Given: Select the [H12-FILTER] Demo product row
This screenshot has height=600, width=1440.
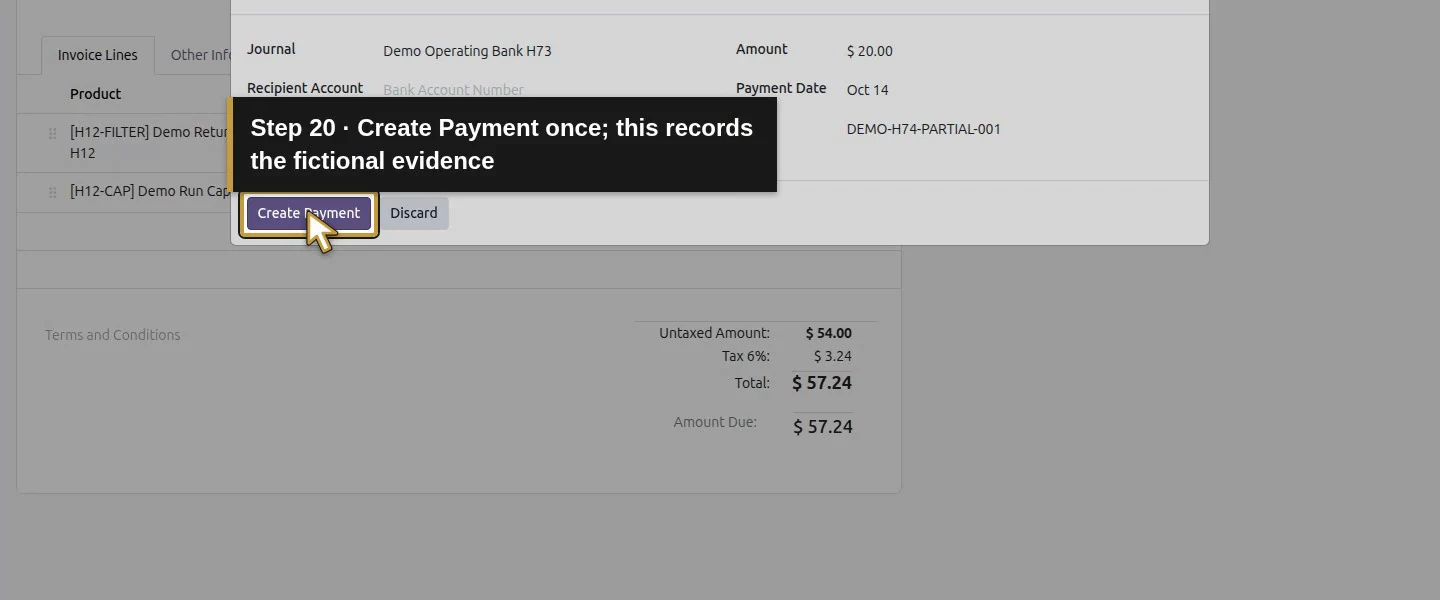Looking at the screenshot, I should tap(124, 143).
